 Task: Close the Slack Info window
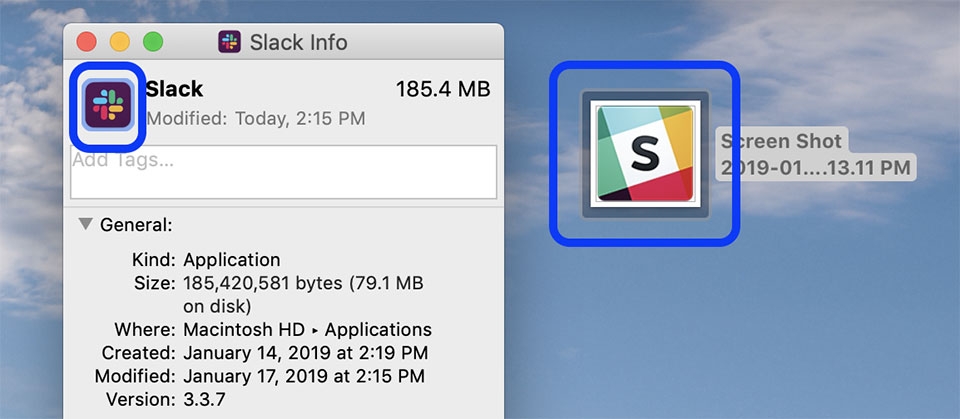coord(86,42)
